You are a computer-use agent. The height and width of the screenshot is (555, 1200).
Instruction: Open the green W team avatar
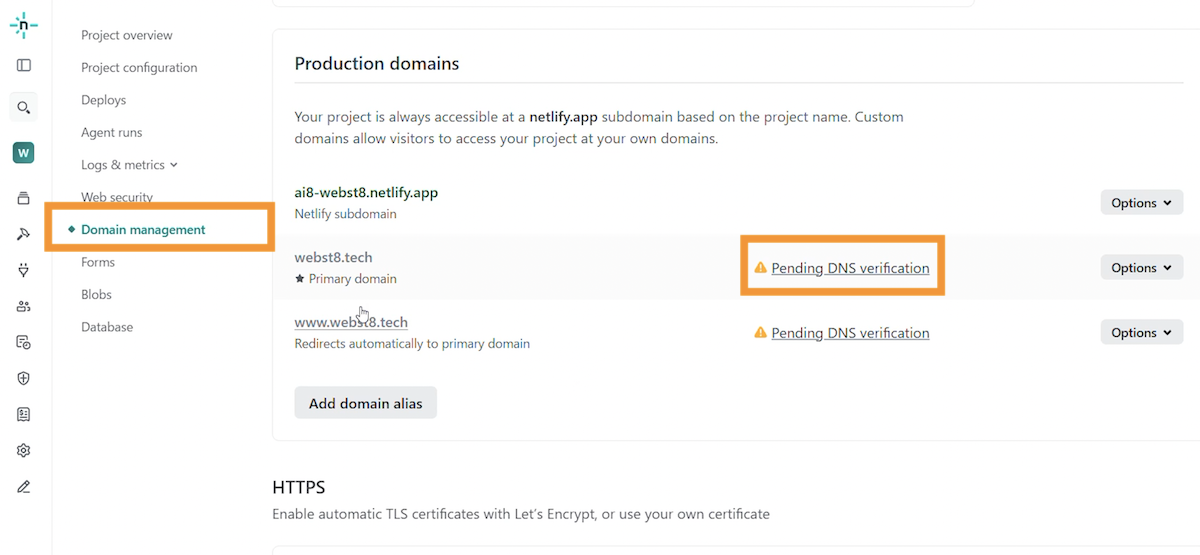pos(23,153)
